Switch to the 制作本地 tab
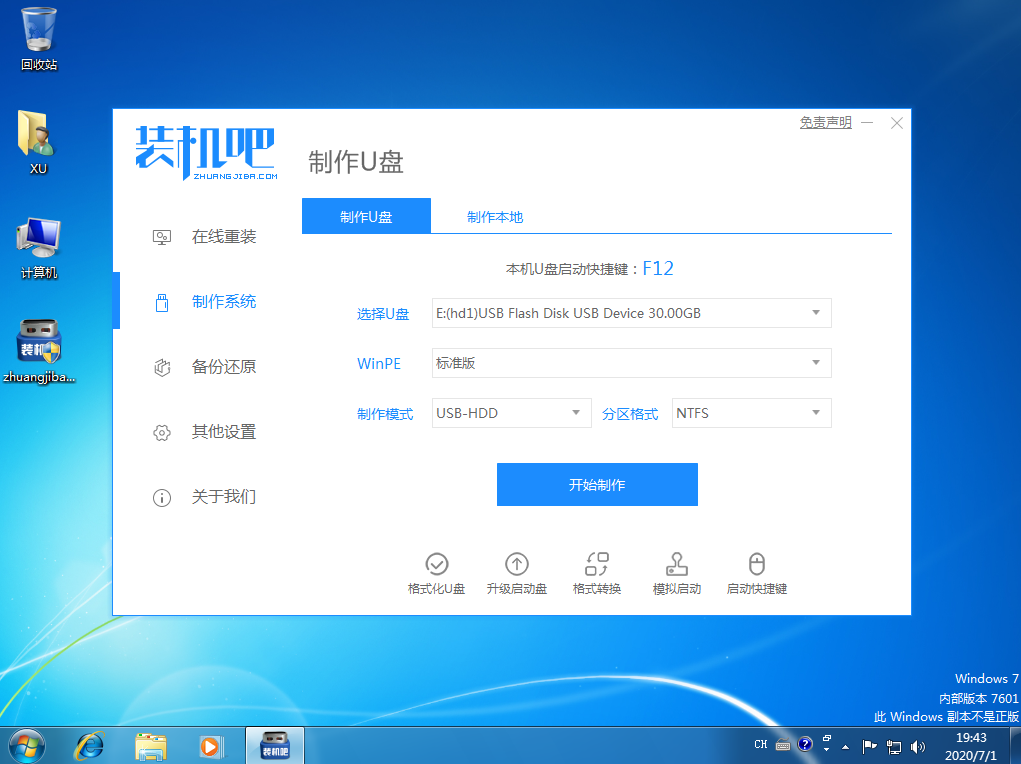This screenshot has width=1021, height=764. [495, 217]
